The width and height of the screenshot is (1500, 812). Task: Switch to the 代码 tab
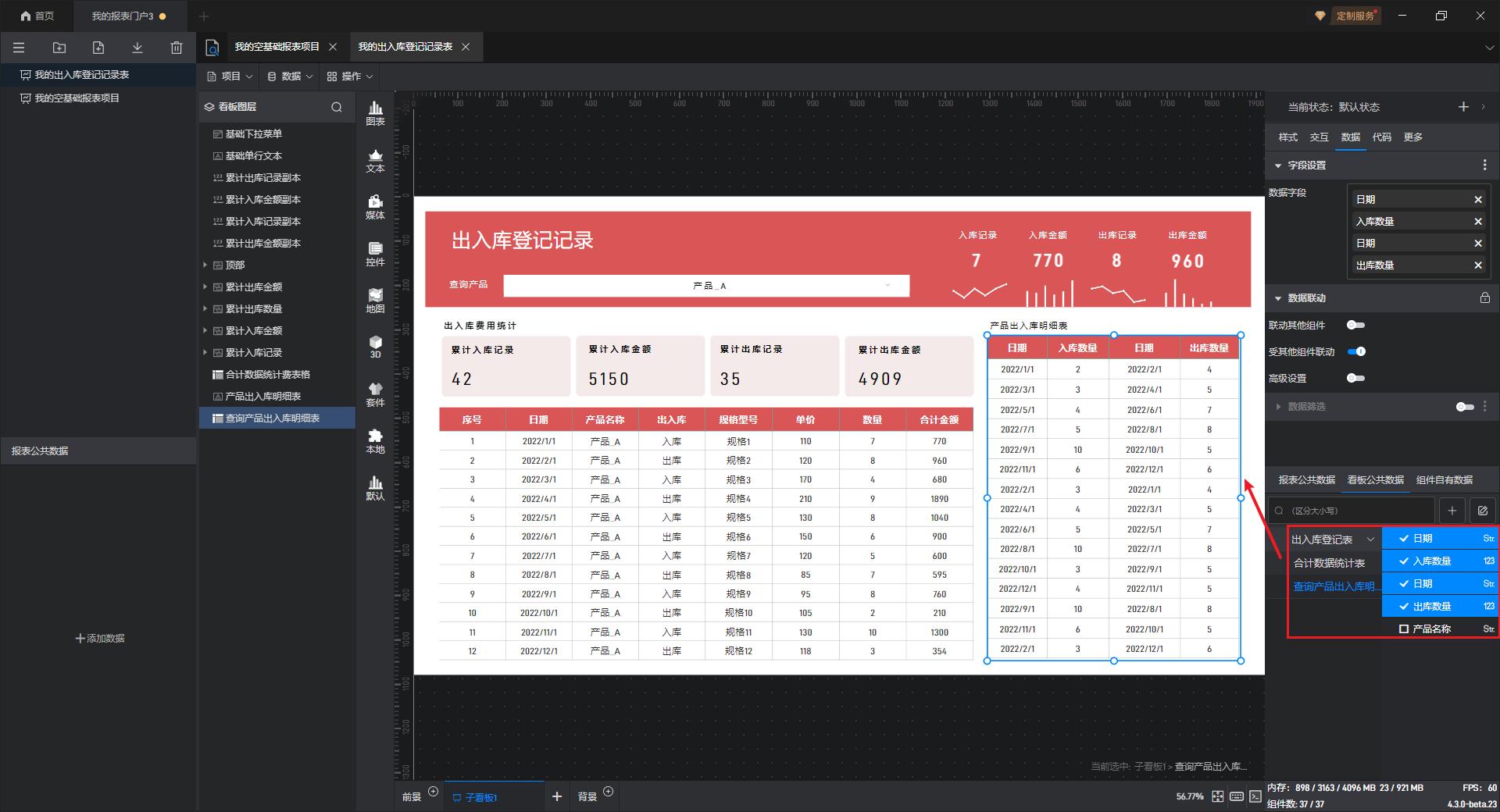[x=1381, y=137]
